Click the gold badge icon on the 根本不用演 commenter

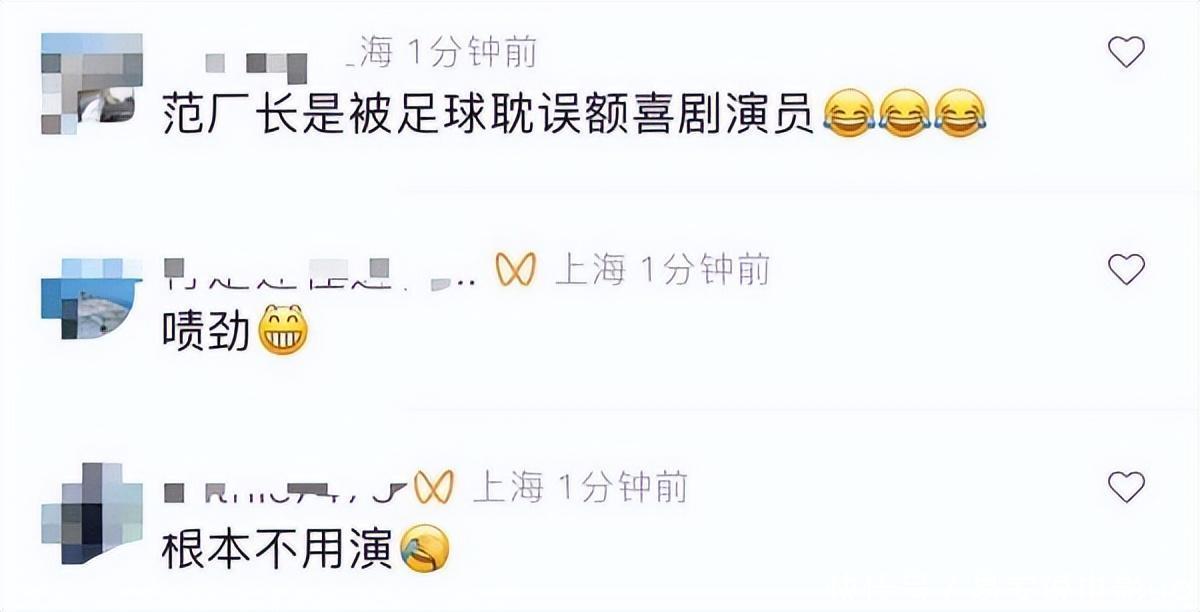(434, 488)
